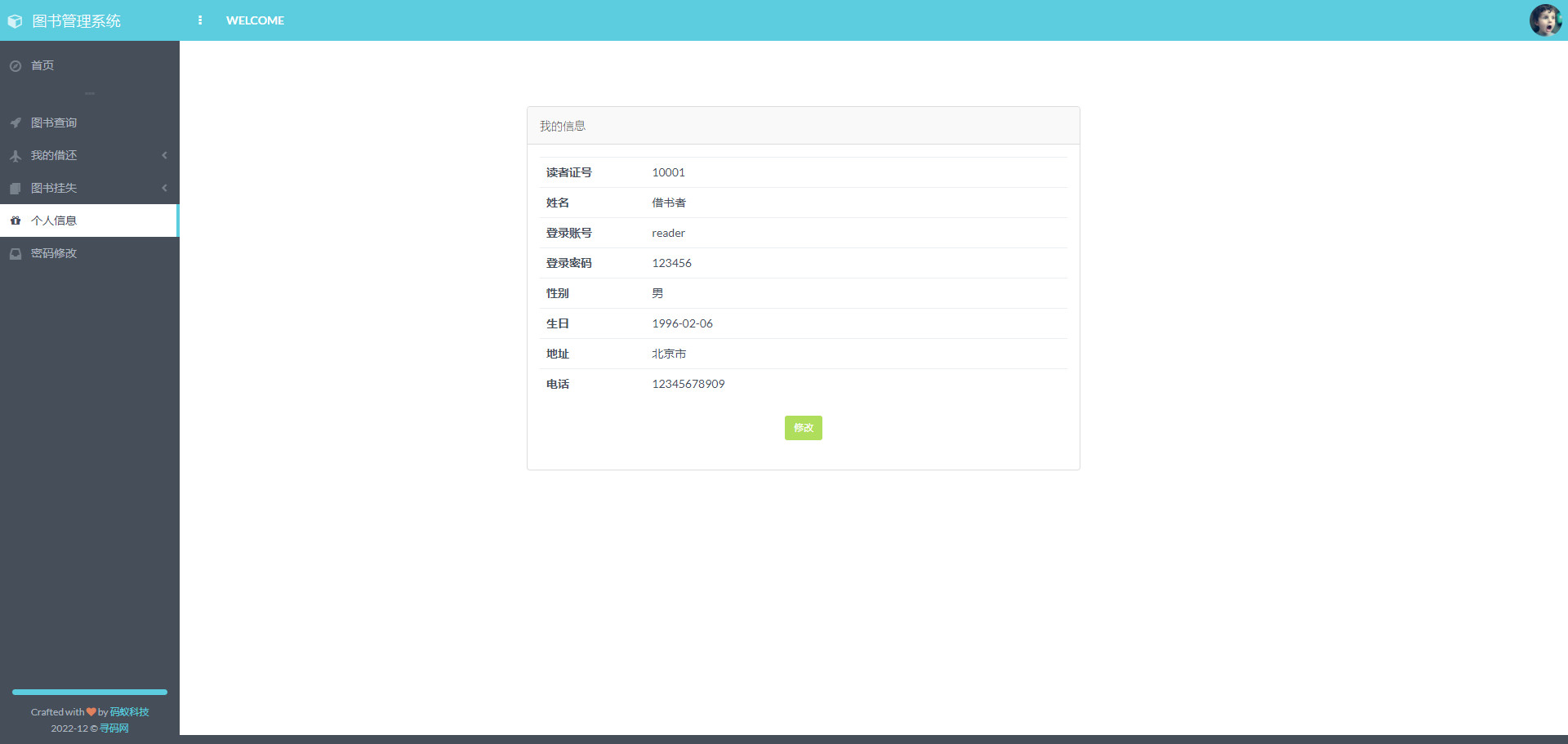The width and height of the screenshot is (1568, 744).
Task: Click the cube logo icon beside 图书管理系统
Action: pos(15,21)
